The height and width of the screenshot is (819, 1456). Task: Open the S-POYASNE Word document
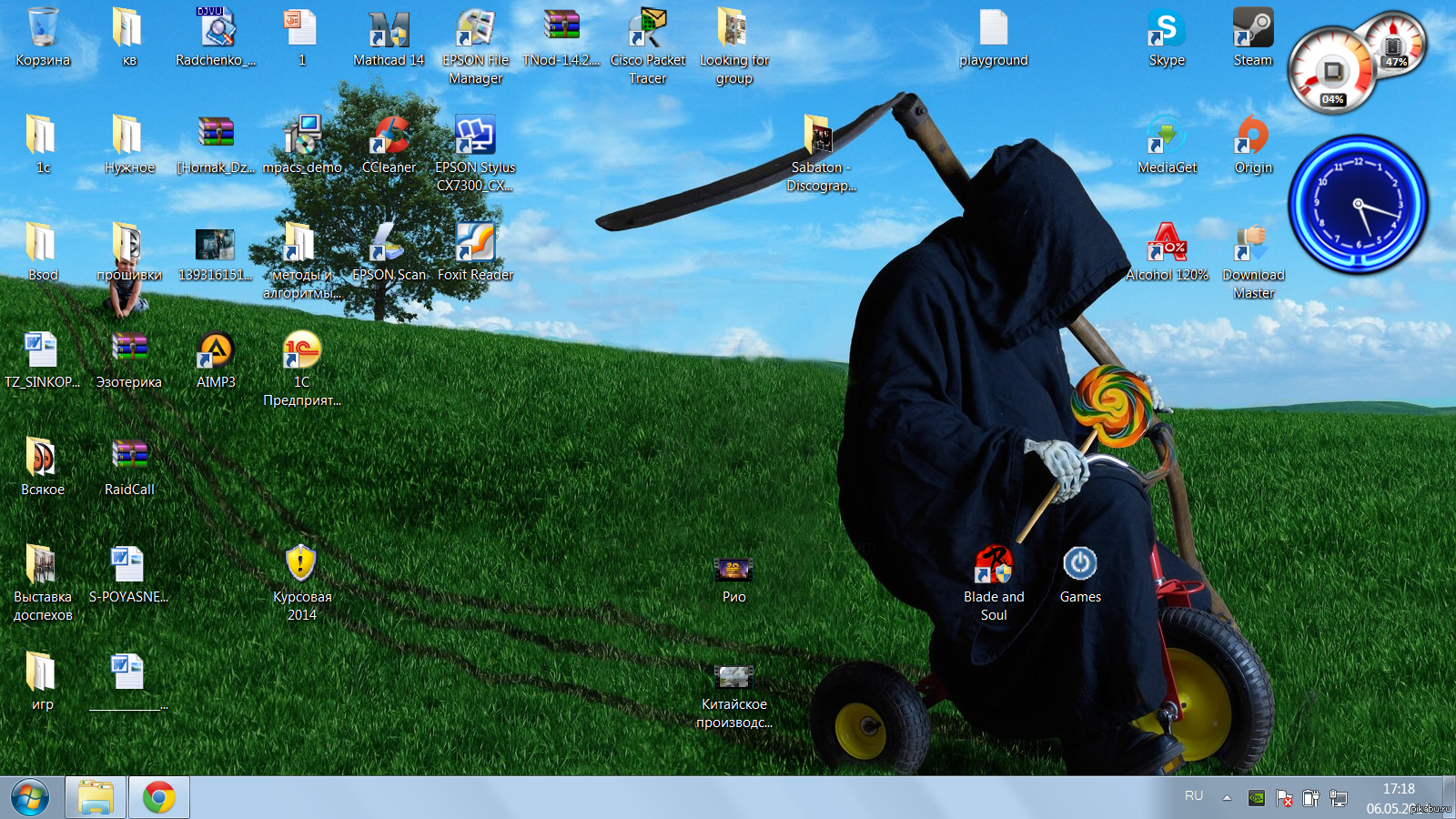pos(129,575)
